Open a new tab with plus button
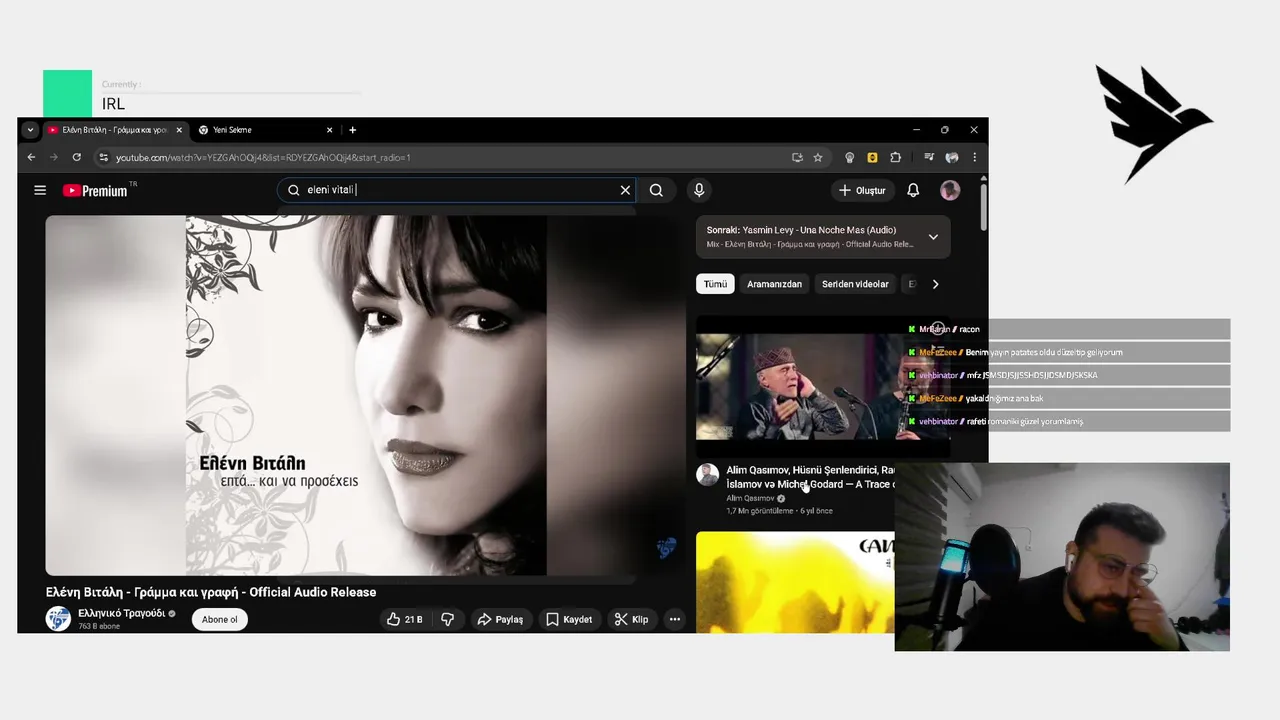Viewport: 1280px width, 720px height. pyautogui.click(x=352, y=130)
